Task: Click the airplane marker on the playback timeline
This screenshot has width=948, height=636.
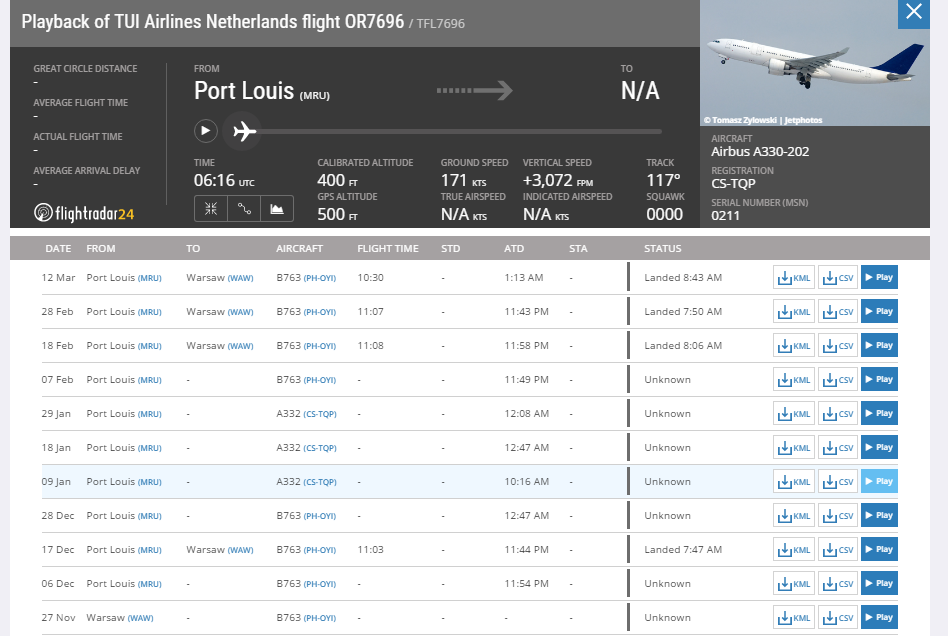Action: 244,131
